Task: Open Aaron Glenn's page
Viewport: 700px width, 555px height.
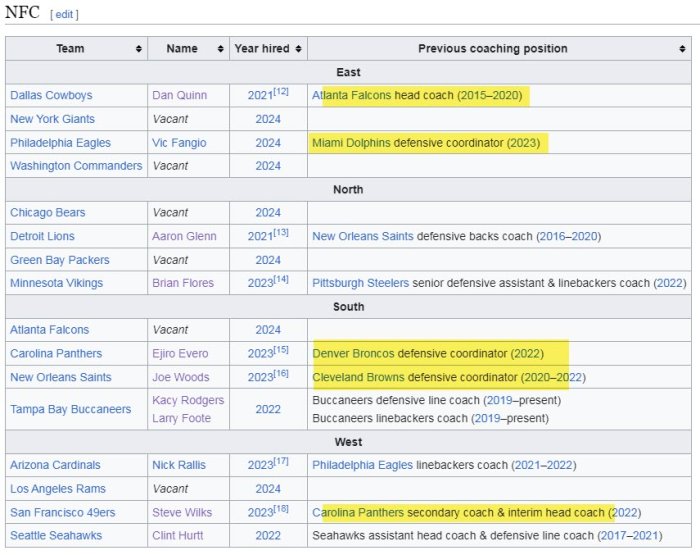Action: tap(184, 236)
